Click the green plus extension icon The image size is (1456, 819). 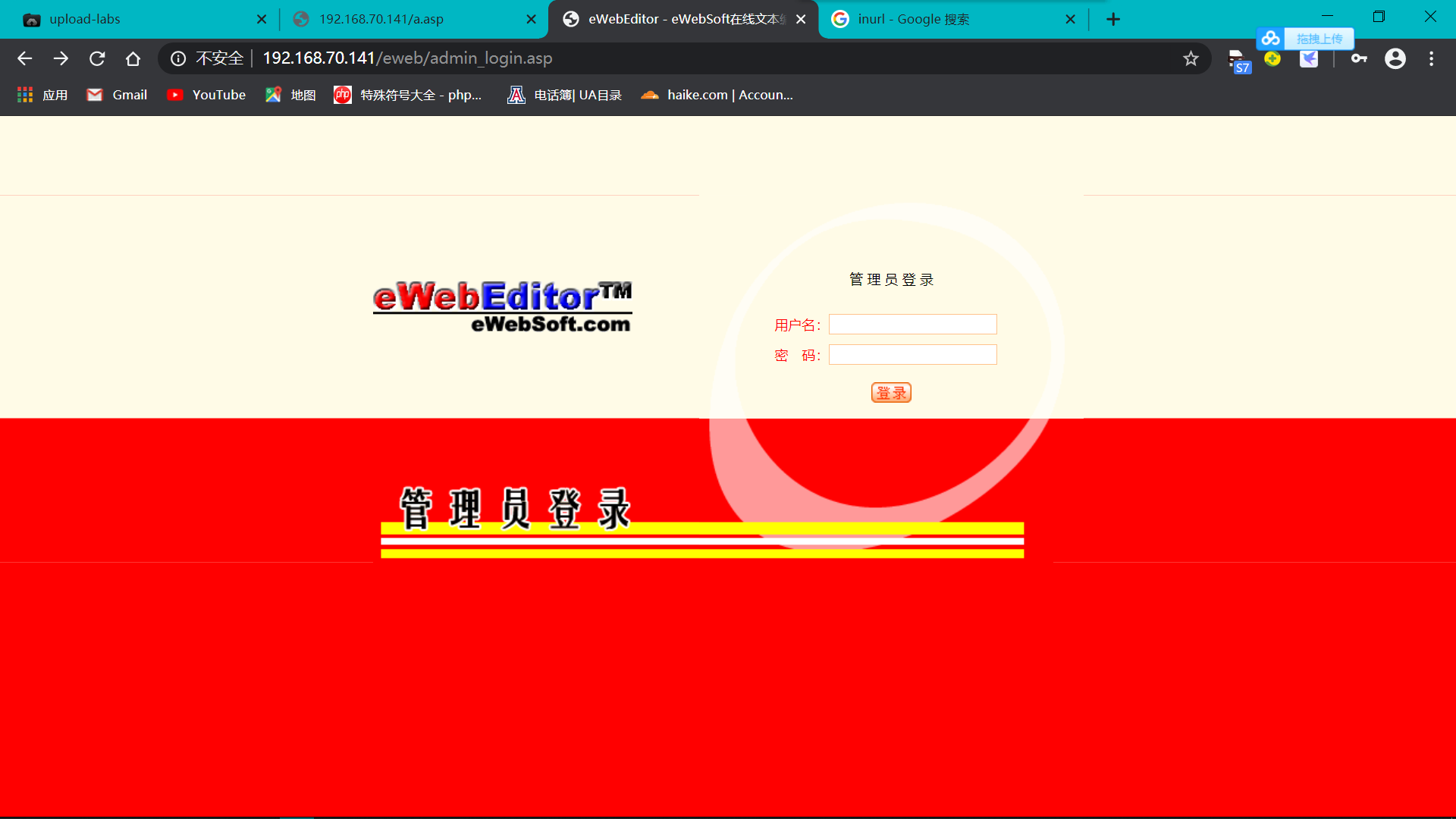(x=1272, y=58)
